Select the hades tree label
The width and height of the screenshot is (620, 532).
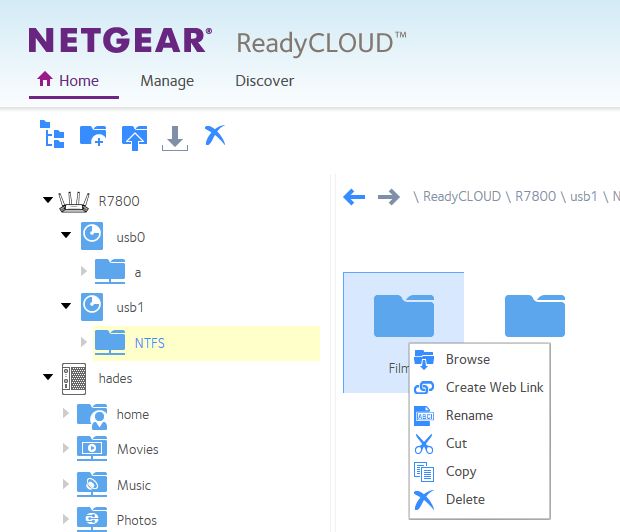115,379
